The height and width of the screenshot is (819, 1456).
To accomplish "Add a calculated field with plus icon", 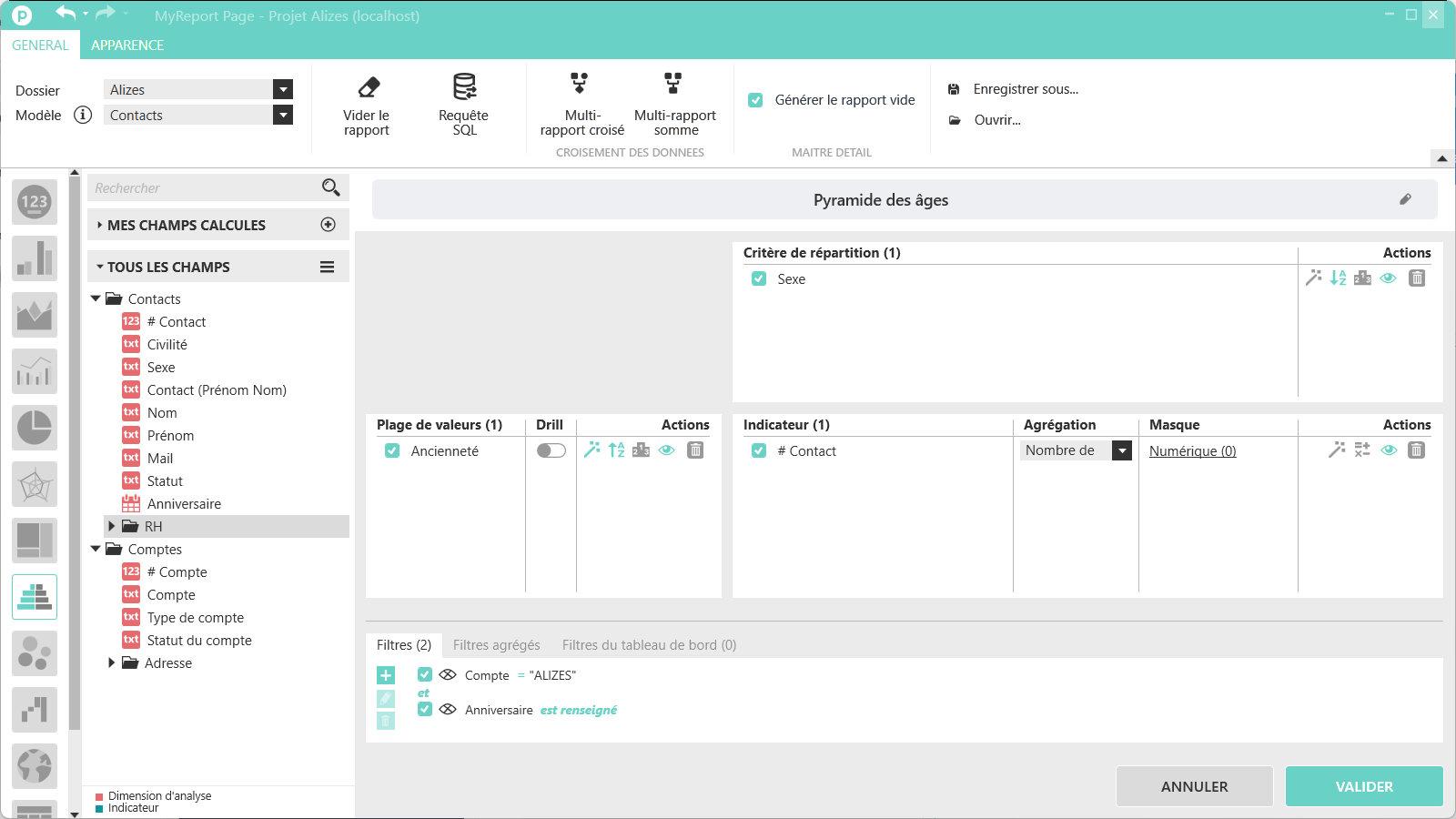I will tap(329, 225).
